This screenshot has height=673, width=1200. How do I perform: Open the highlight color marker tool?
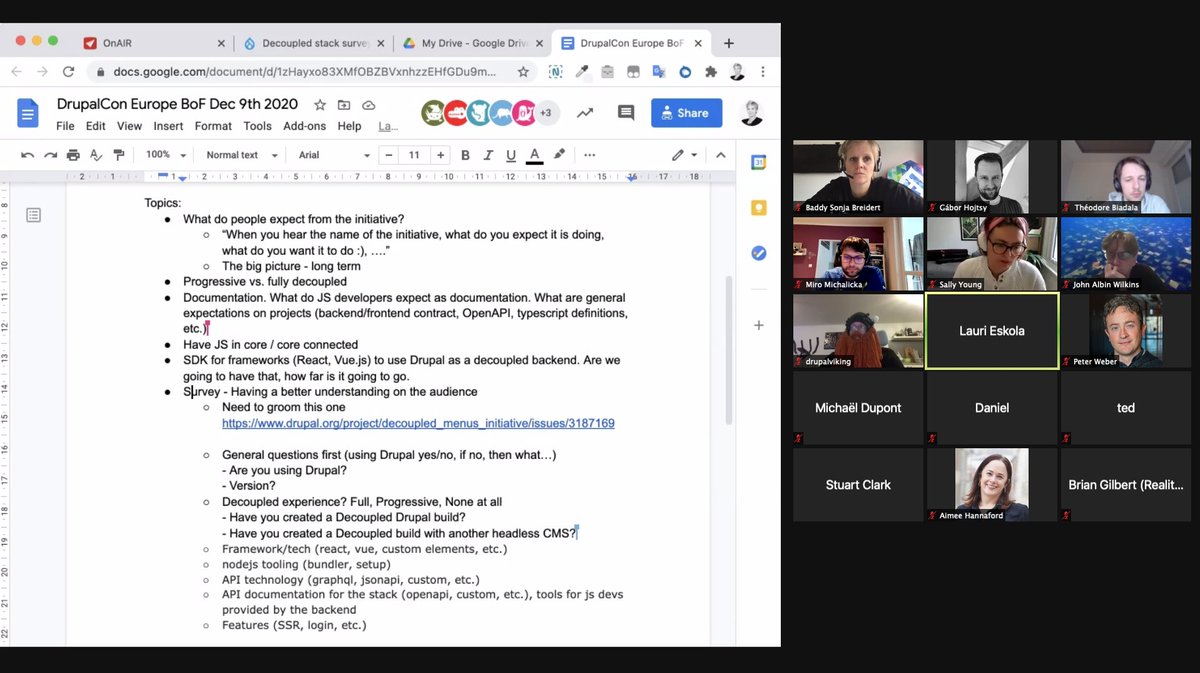click(559, 155)
